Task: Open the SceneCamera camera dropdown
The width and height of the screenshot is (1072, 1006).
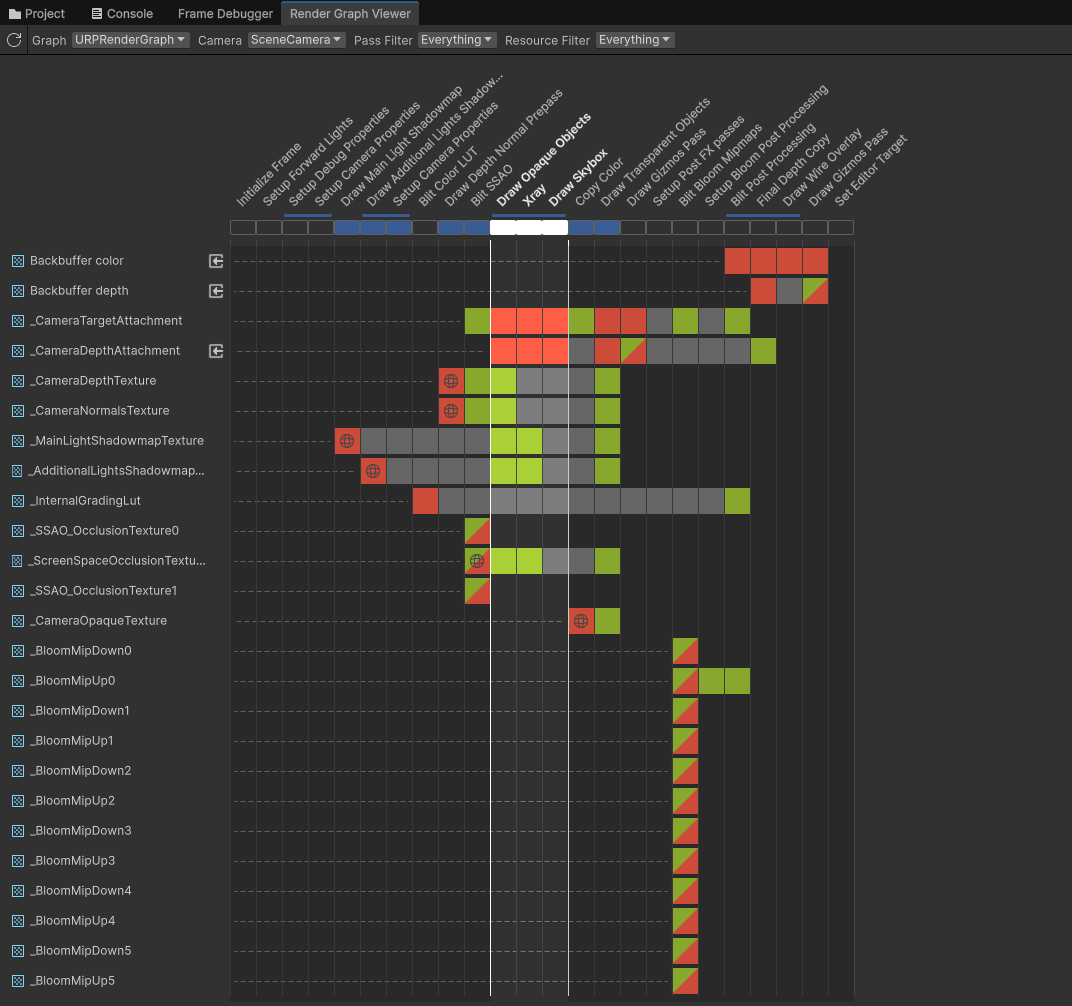Action: [296, 40]
